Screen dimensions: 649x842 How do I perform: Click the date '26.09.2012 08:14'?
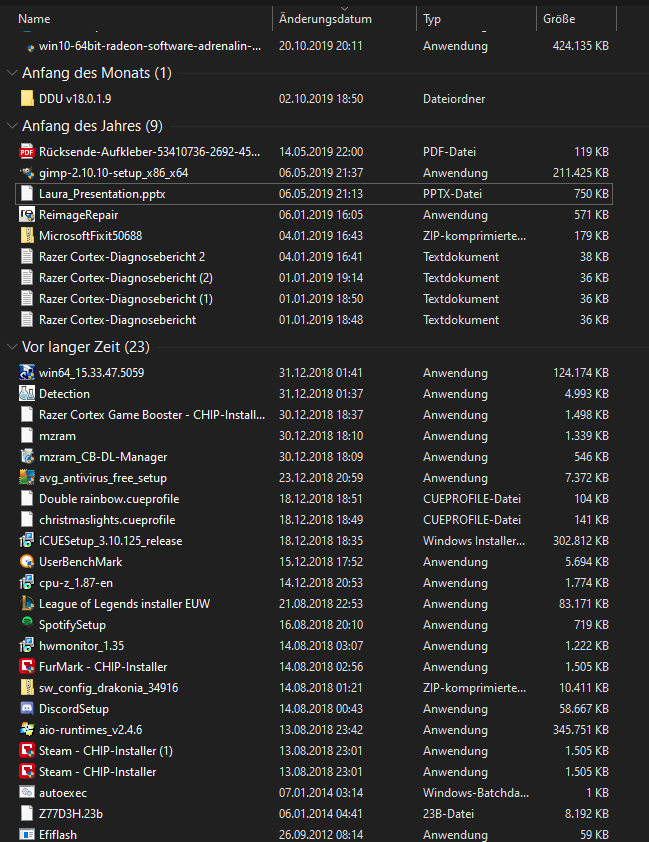point(321,835)
